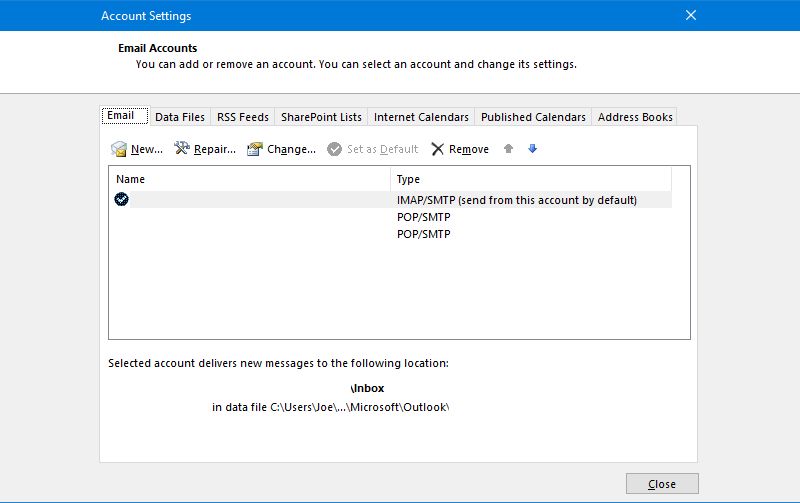Open the RSS Feeds tab
This screenshot has width=800, height=503.
click(x=243, y=117)
